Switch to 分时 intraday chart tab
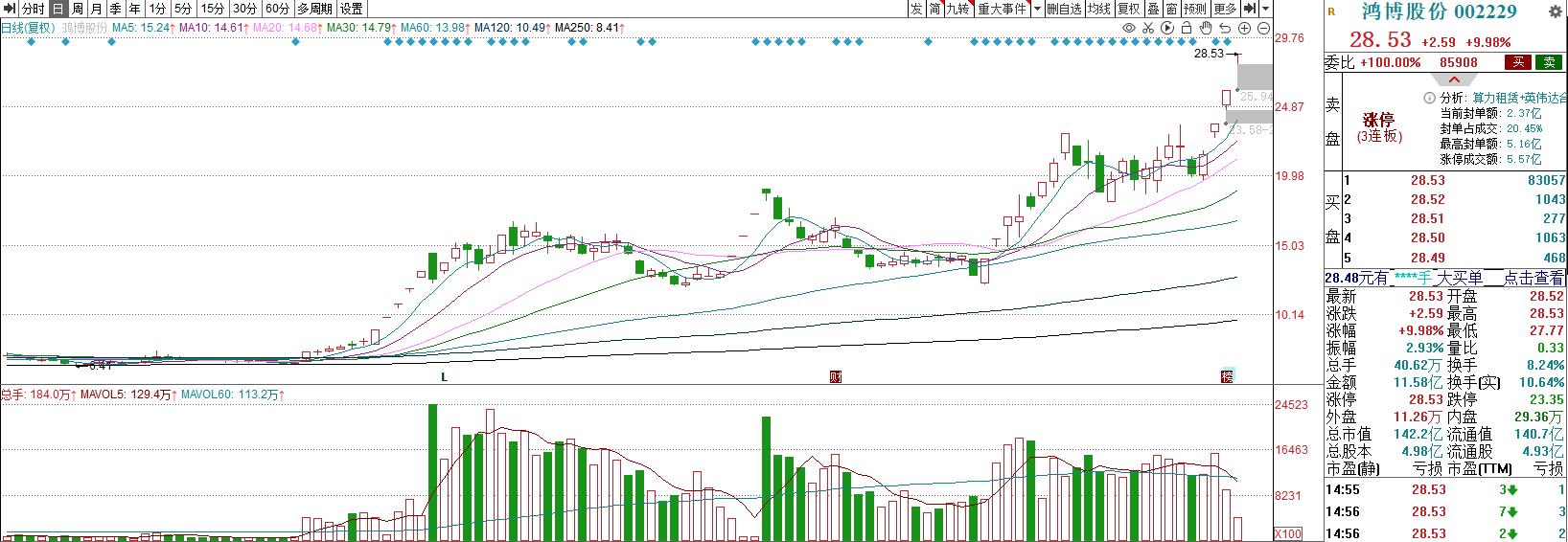Screen dimensions: 1568x542 pyautogui.click(x=33, y=9)
